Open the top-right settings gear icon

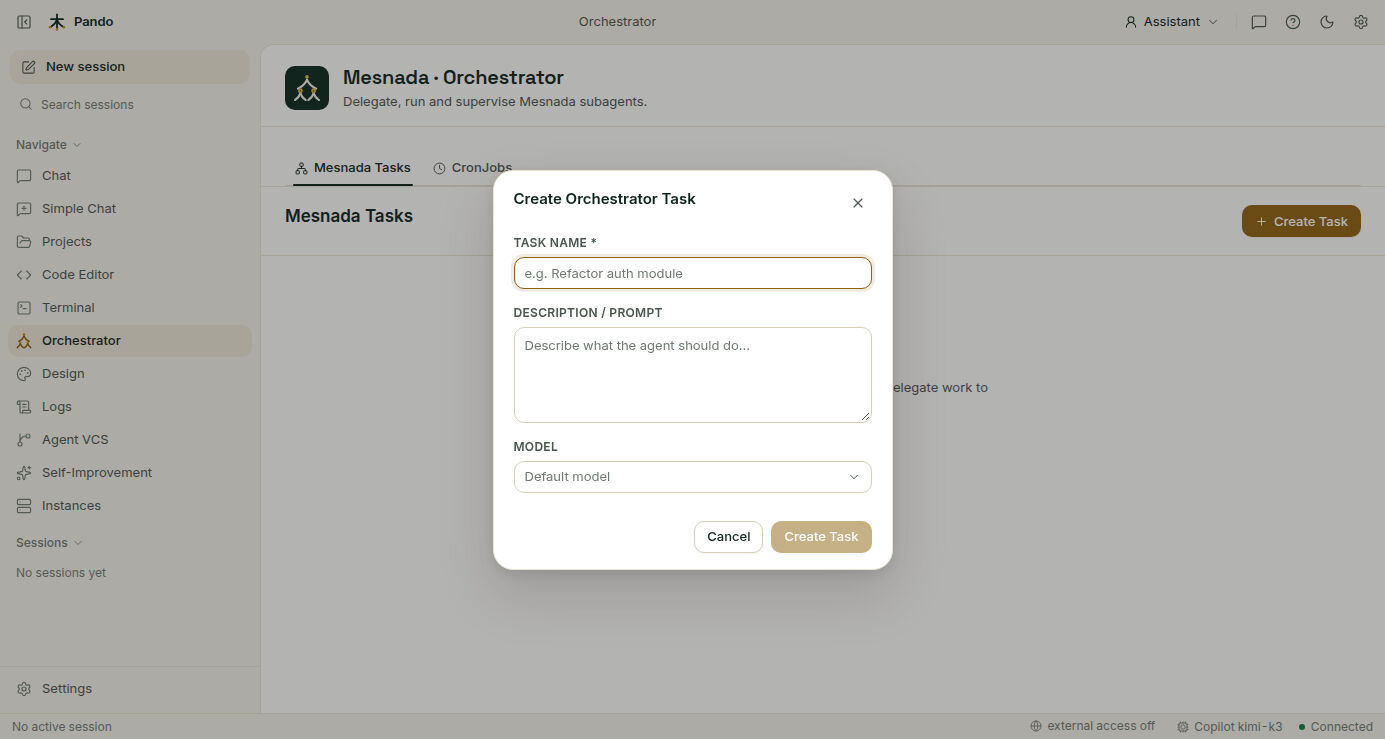[x=1361, y=22]
